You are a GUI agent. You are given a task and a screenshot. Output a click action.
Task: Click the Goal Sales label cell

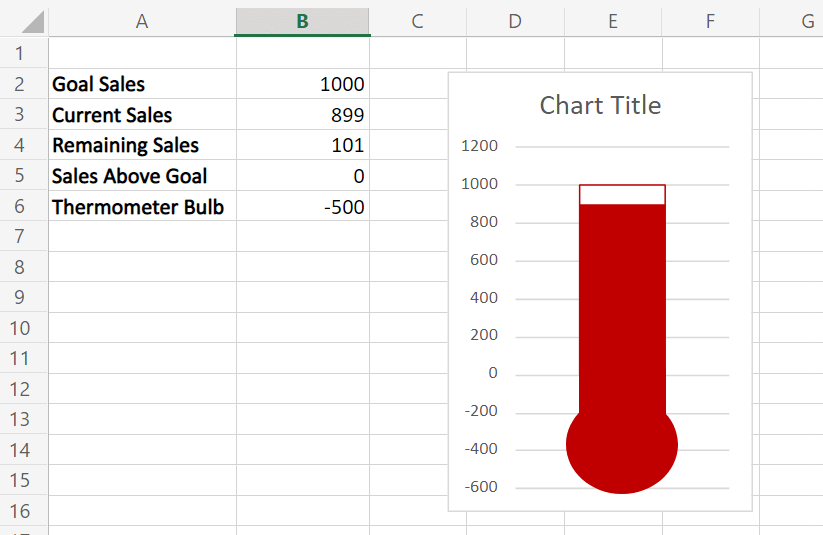pos(142,84)
